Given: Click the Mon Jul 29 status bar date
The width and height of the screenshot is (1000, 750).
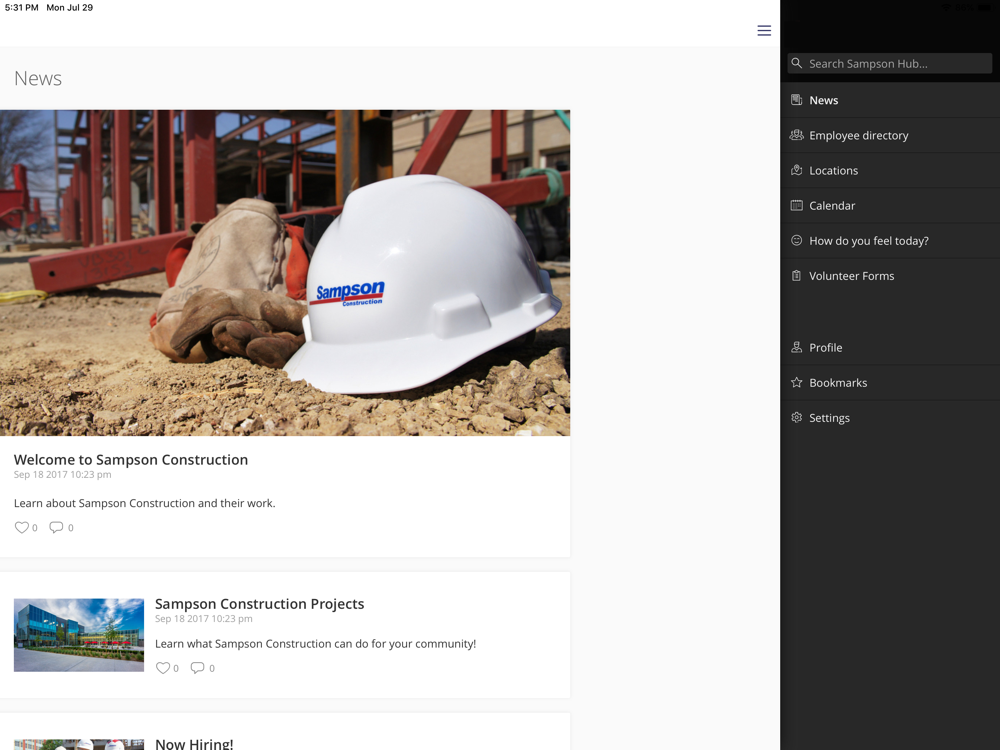Looking at the screenshot, I should (70, 8).
